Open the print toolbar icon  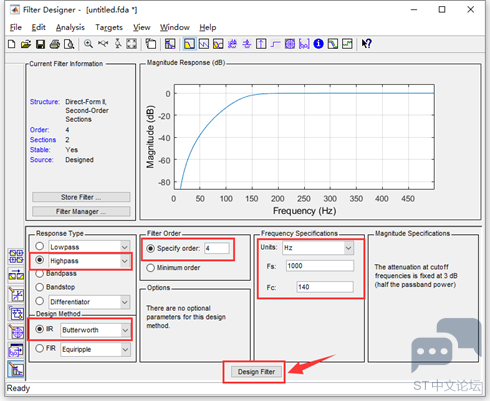tap(55, 44)
